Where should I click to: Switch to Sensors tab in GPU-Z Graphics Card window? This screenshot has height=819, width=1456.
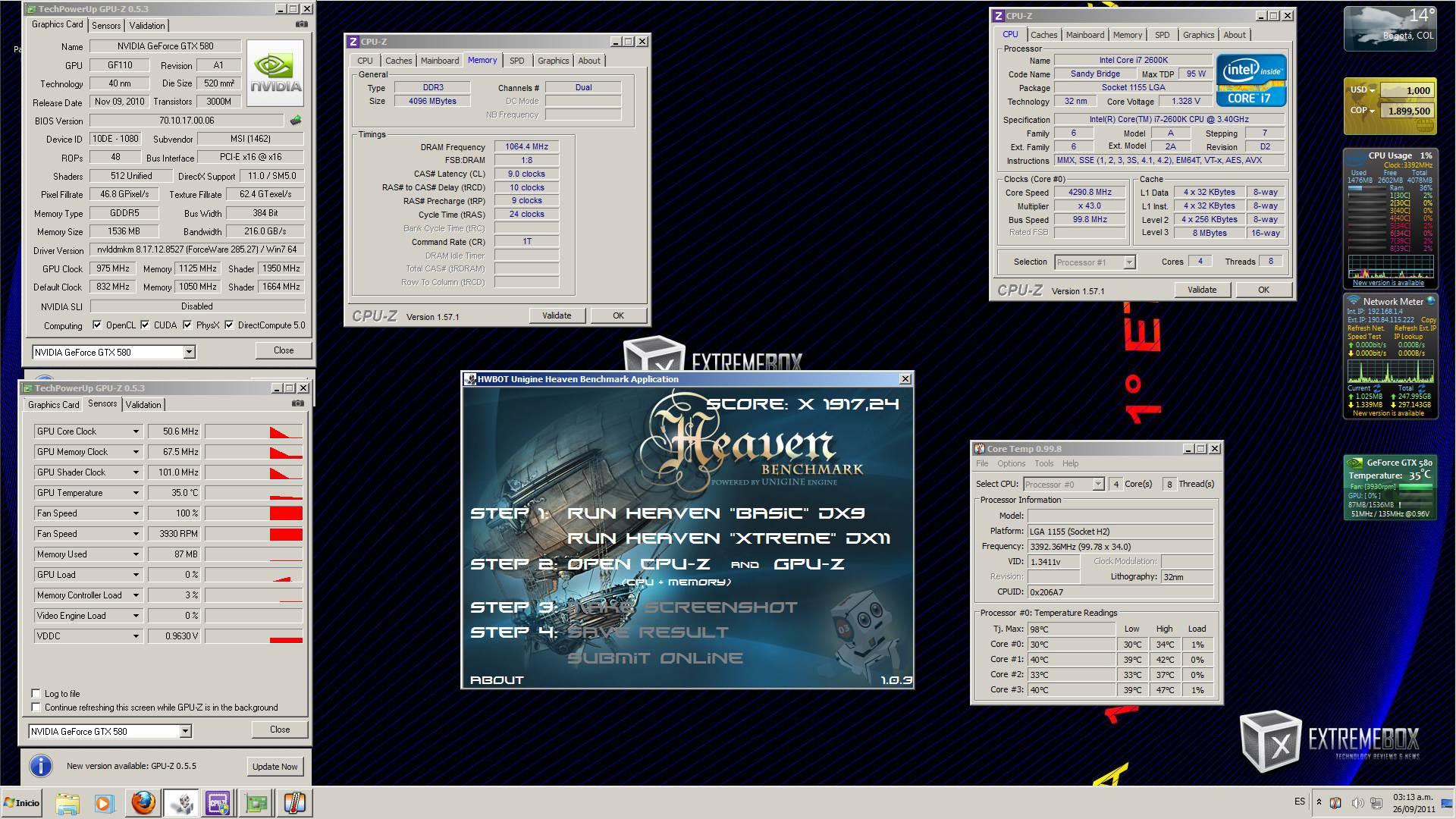(x=106, y=25)
